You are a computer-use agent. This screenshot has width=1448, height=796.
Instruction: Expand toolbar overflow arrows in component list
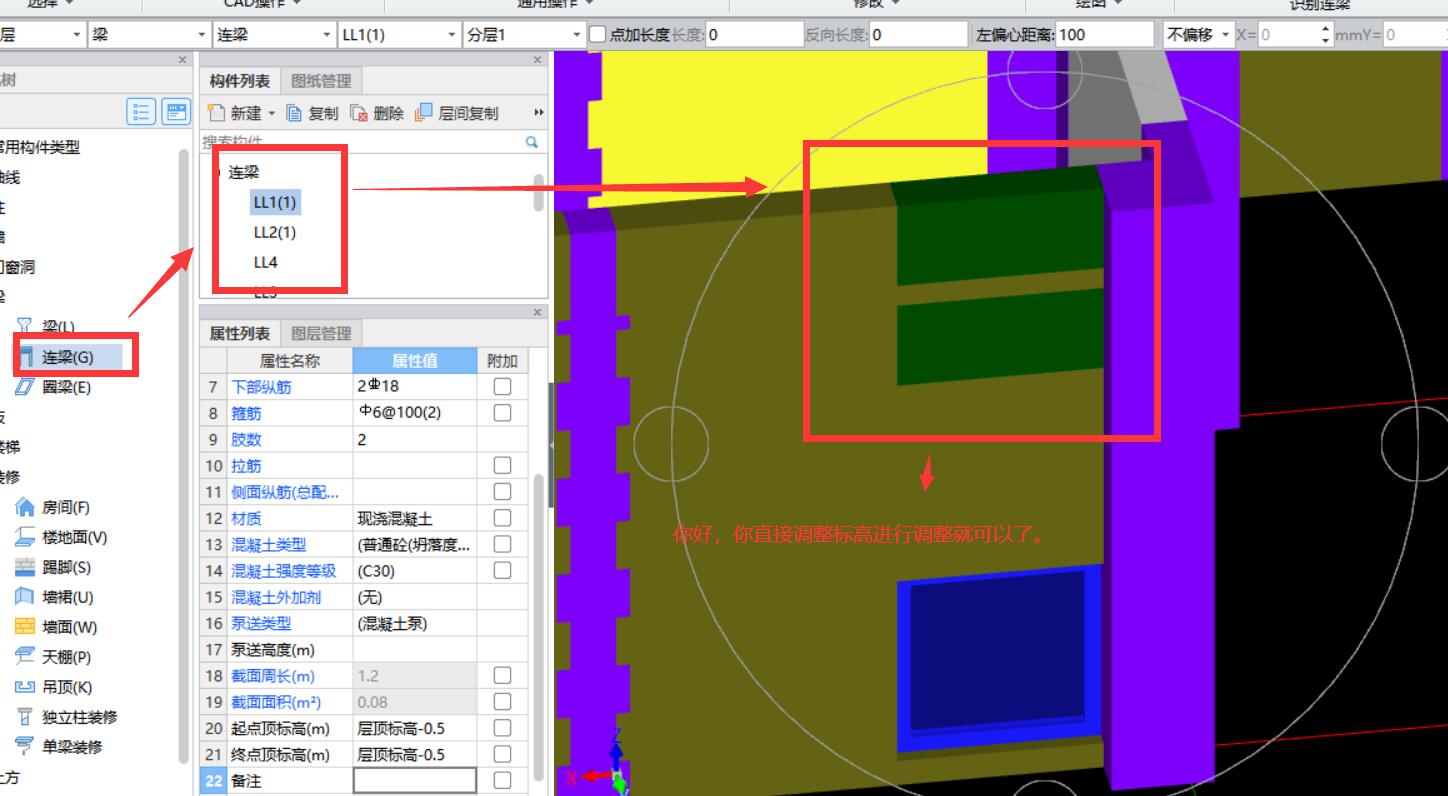539,113
